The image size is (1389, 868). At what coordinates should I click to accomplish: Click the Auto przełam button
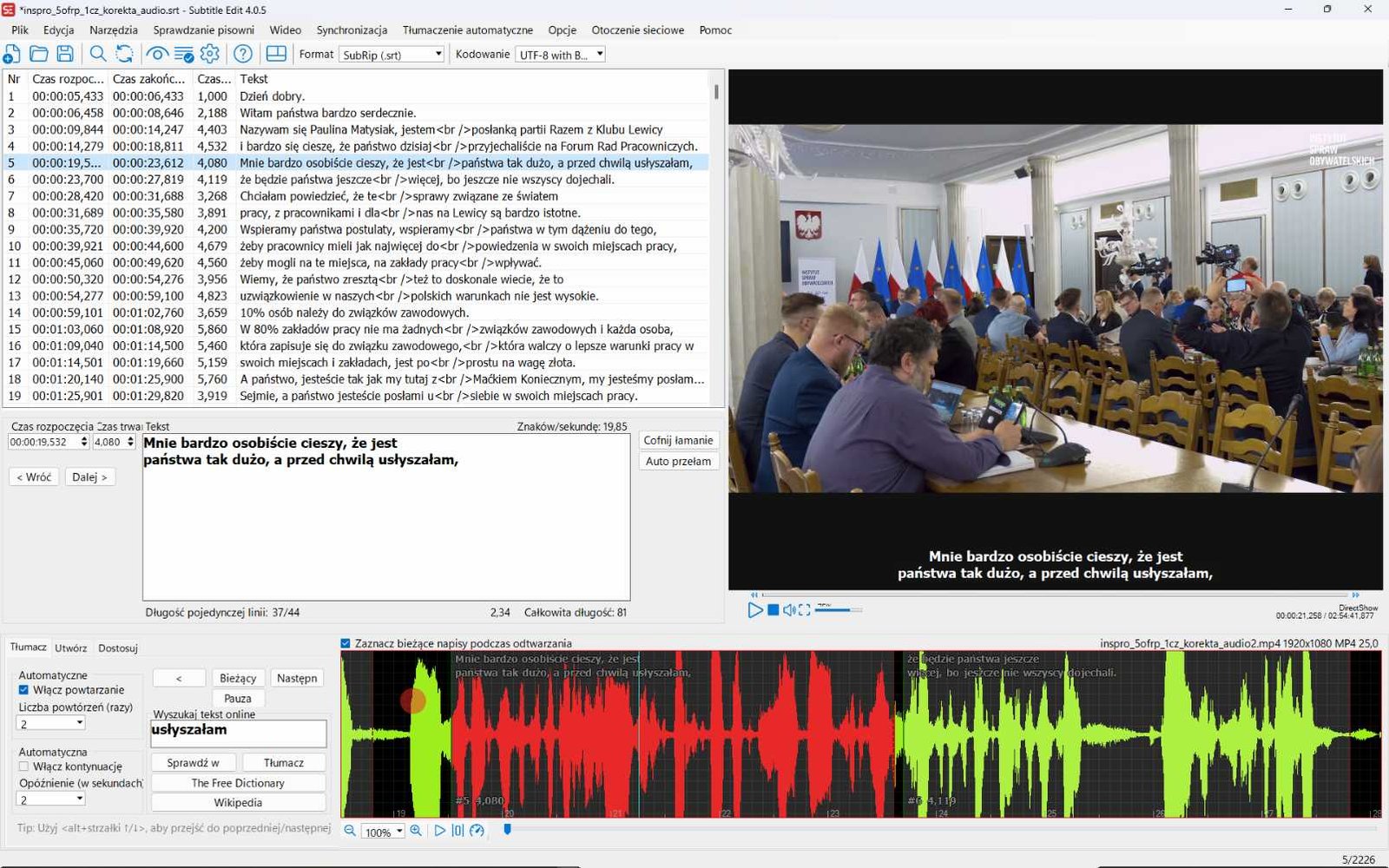pyautogui.click(x=678, y=462)
